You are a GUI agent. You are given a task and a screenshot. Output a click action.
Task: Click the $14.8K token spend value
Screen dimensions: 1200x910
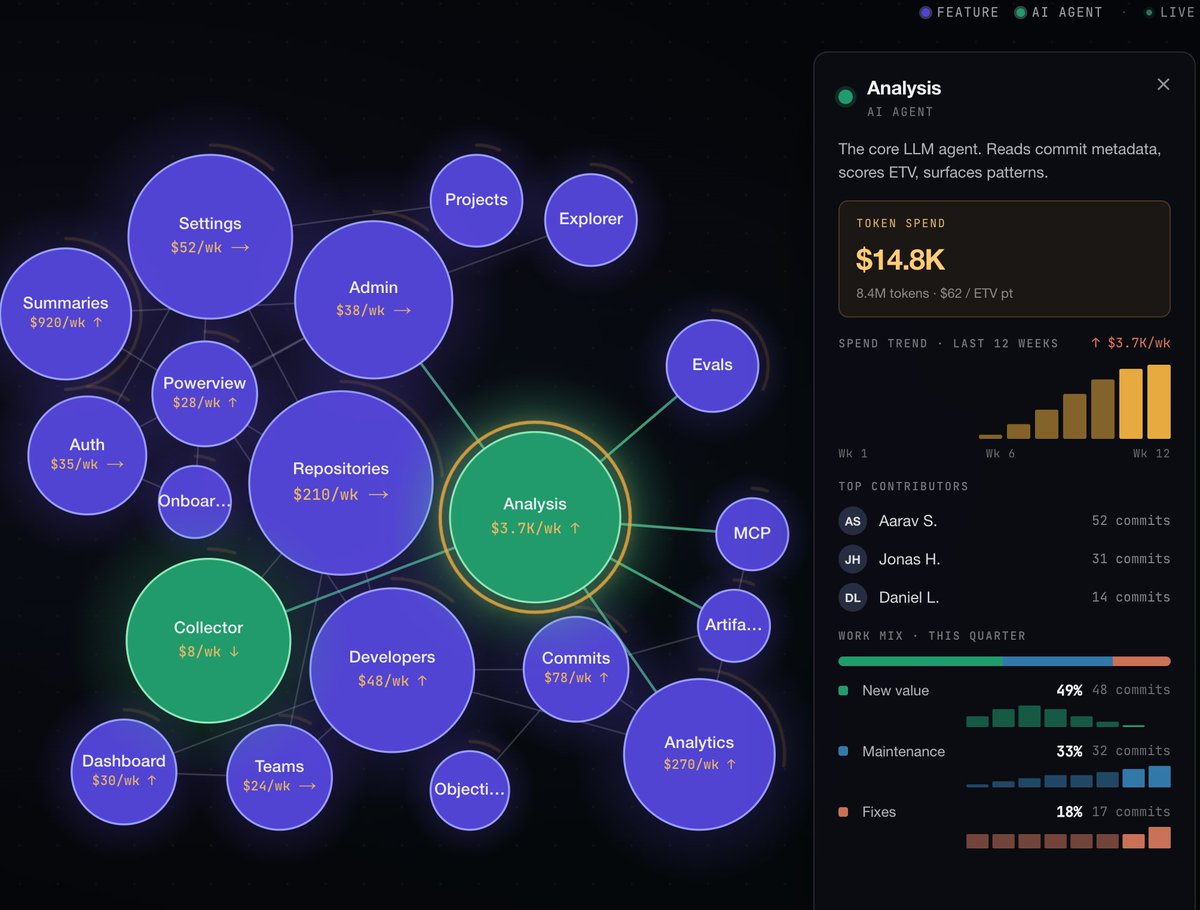pyautogui.click(x=900, y=259)
